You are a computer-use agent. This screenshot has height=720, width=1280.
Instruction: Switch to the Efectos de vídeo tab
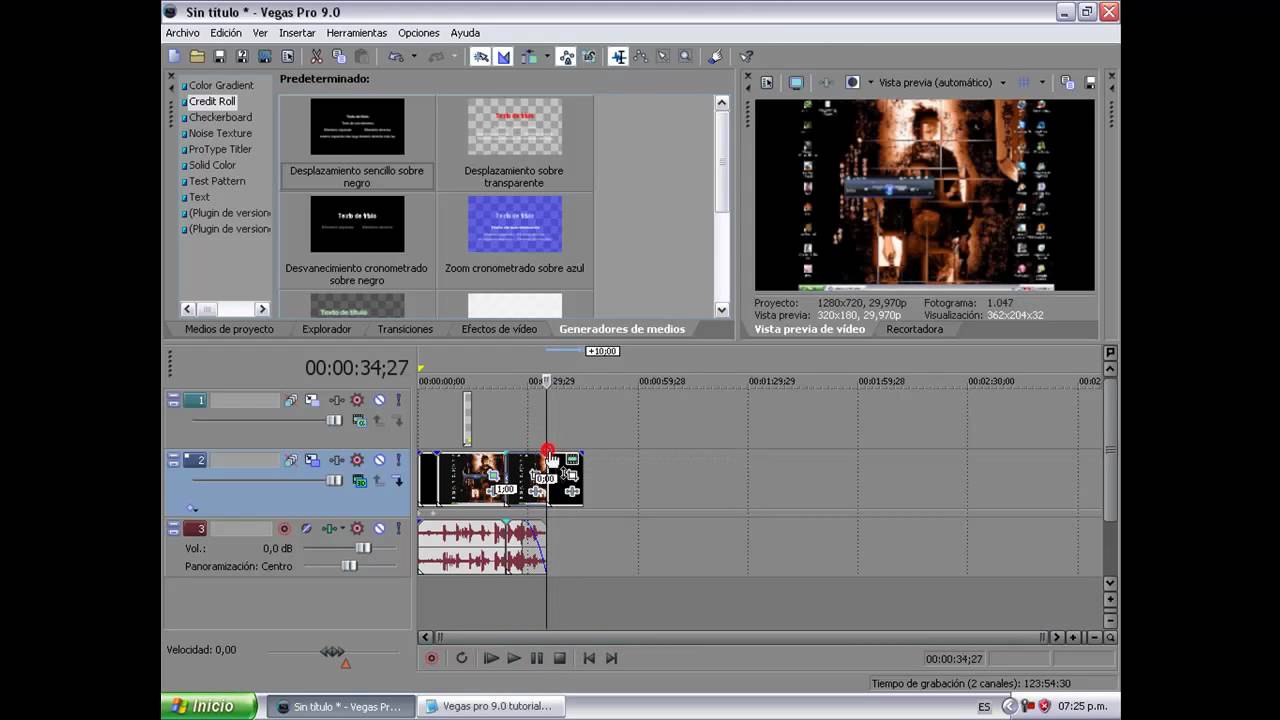(499, 329)
